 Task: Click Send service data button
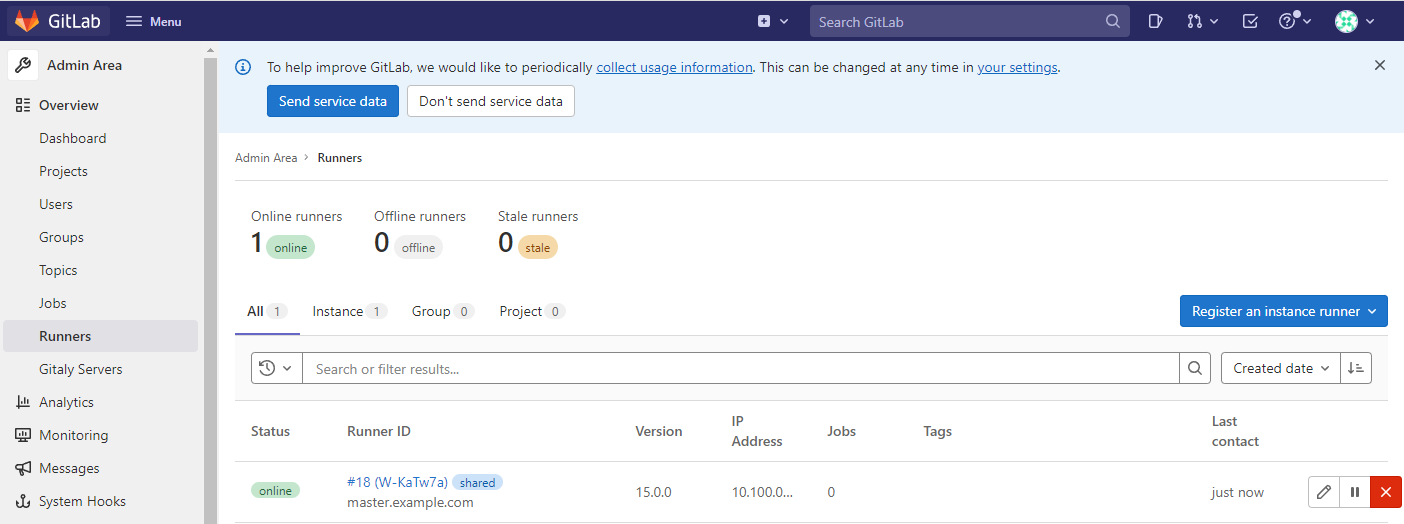click(x=333, y=101)
